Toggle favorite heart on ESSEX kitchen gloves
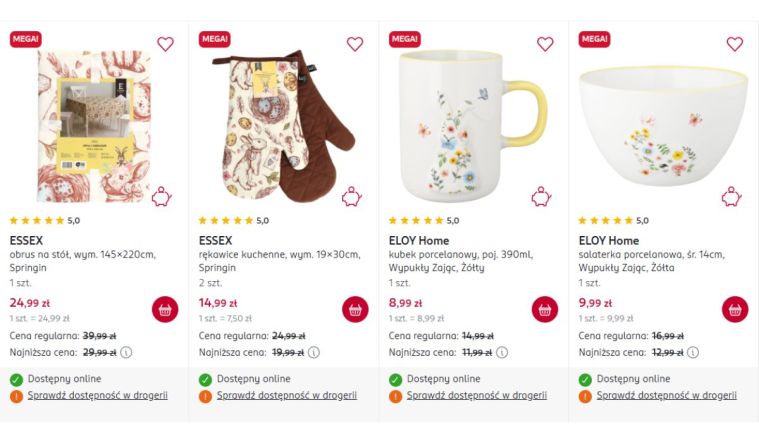The width and height of the screenshot is (759, 443). (x=355, y=44)
